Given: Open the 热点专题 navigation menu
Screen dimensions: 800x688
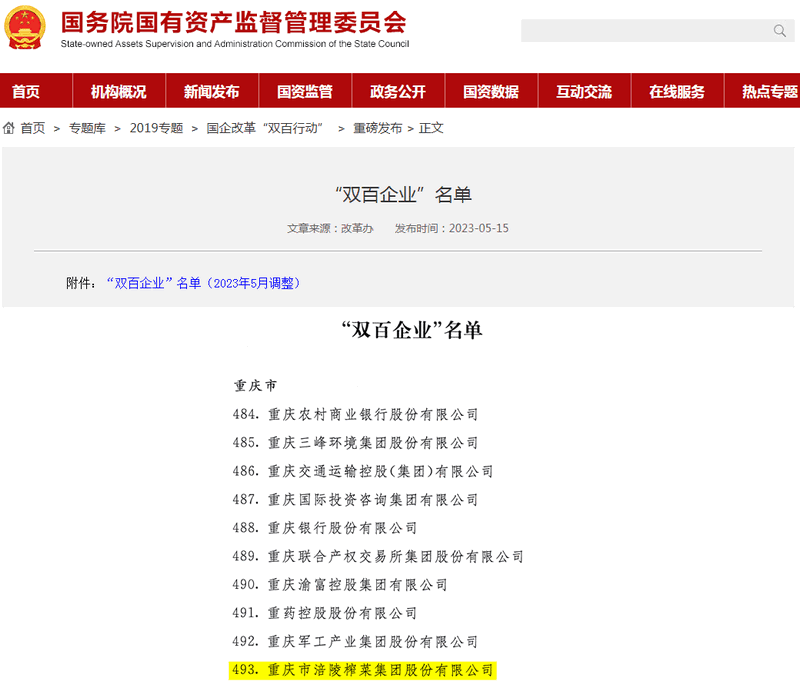Looking at the screenshot, I should click(762, 91).
